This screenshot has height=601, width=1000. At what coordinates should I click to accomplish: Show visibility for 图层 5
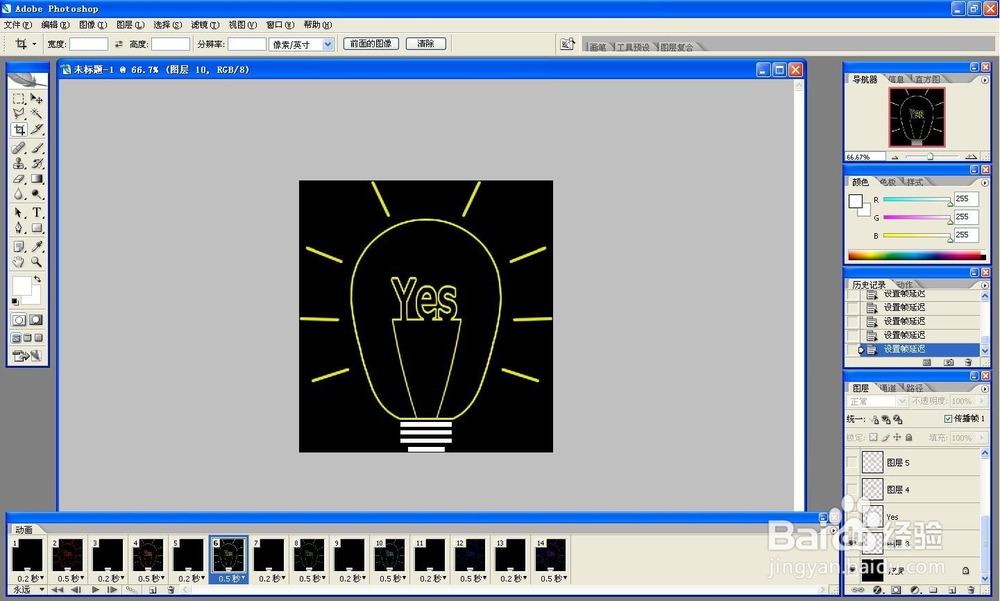pos(853,463)
